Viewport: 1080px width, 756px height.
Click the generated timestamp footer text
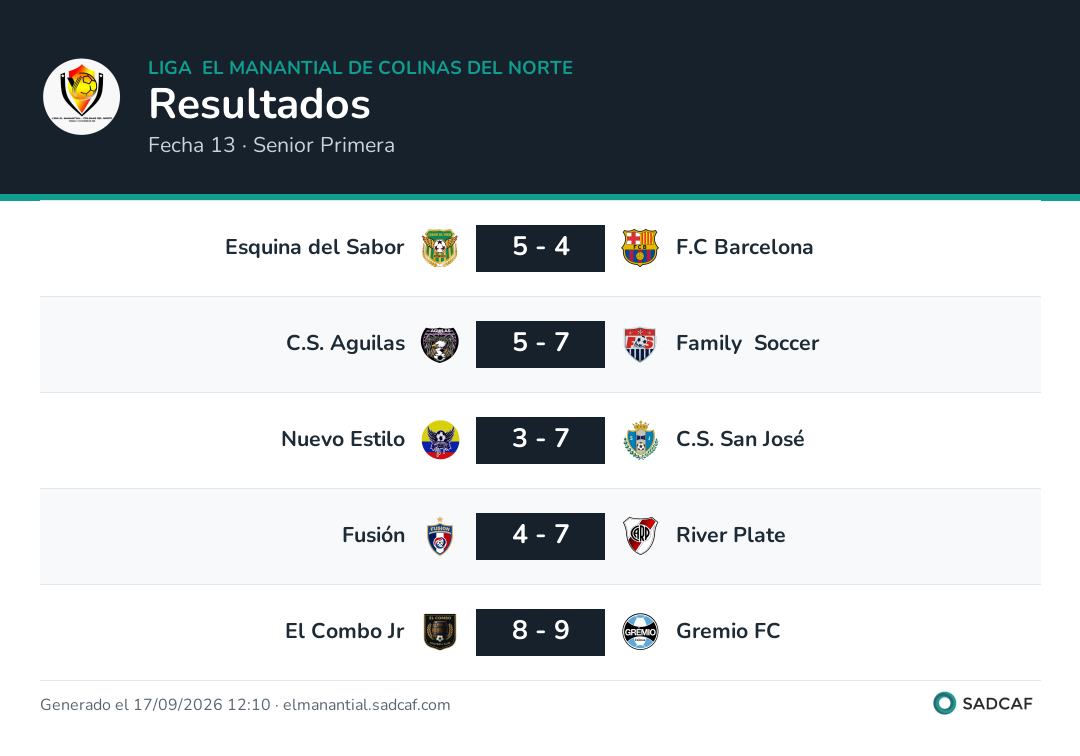[245, 704]
